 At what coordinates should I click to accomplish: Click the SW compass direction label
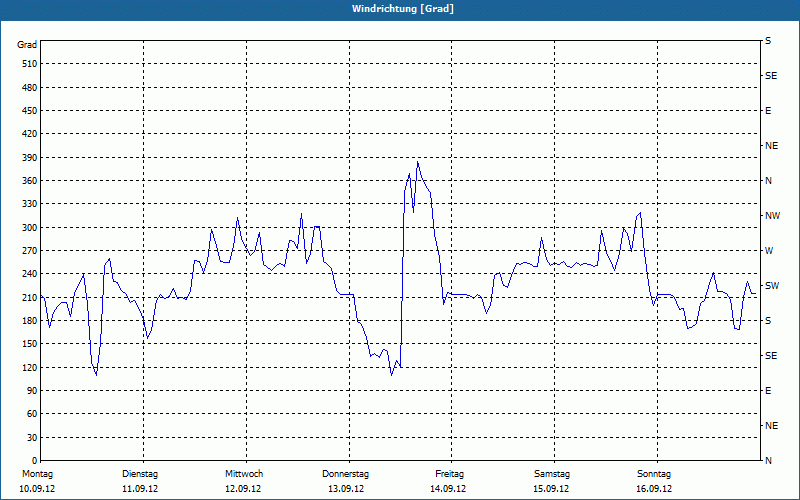click(x=772, y=286)
